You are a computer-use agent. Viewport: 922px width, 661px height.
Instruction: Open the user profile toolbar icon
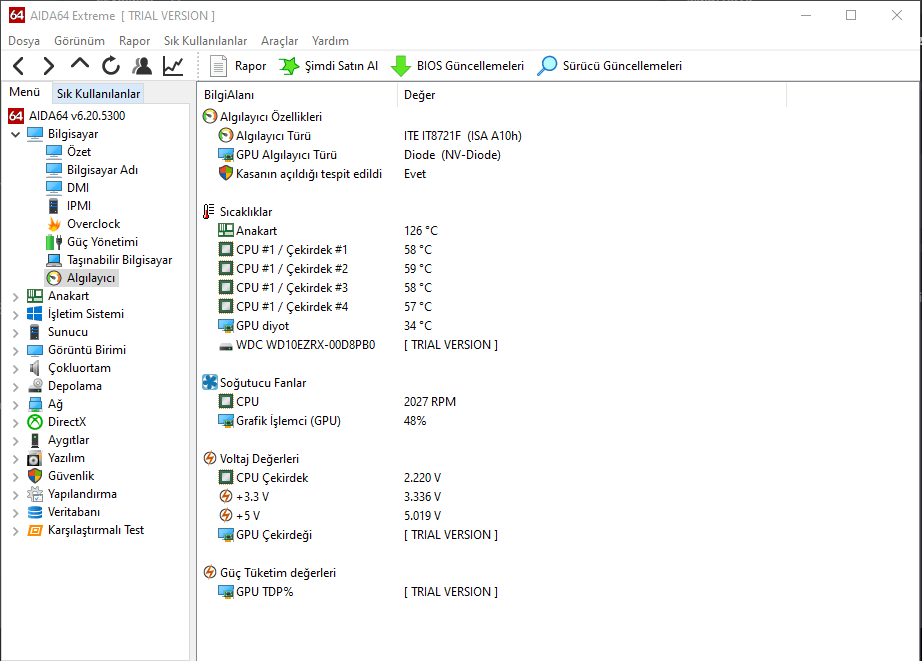click(x=142, y=66)
